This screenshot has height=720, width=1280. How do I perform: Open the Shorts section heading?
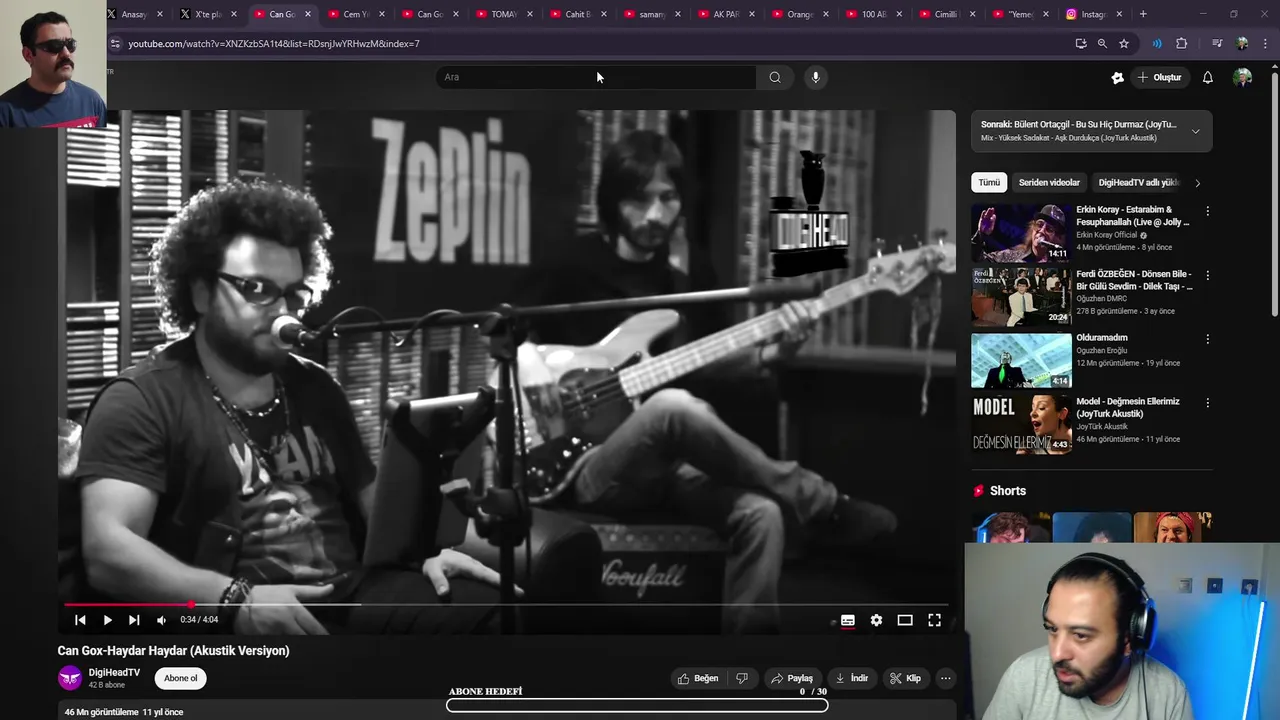1008,491
